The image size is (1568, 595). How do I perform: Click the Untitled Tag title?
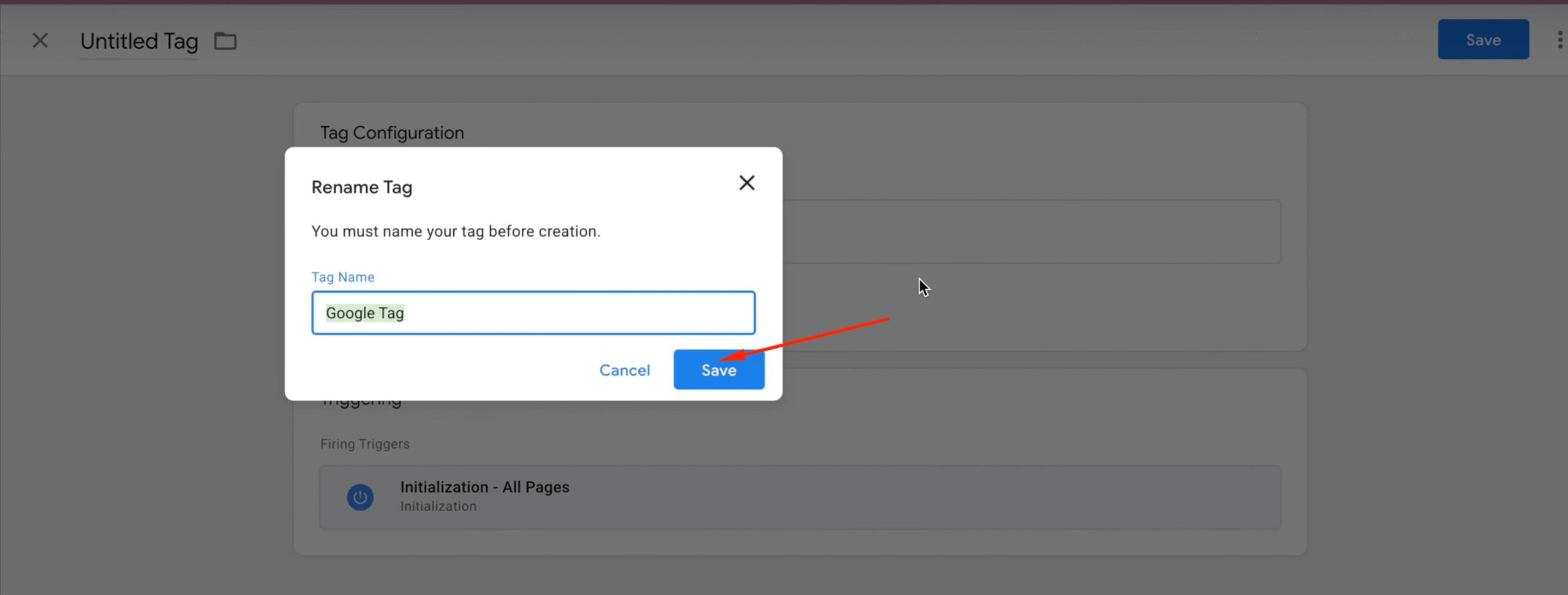tap(139, 41)
